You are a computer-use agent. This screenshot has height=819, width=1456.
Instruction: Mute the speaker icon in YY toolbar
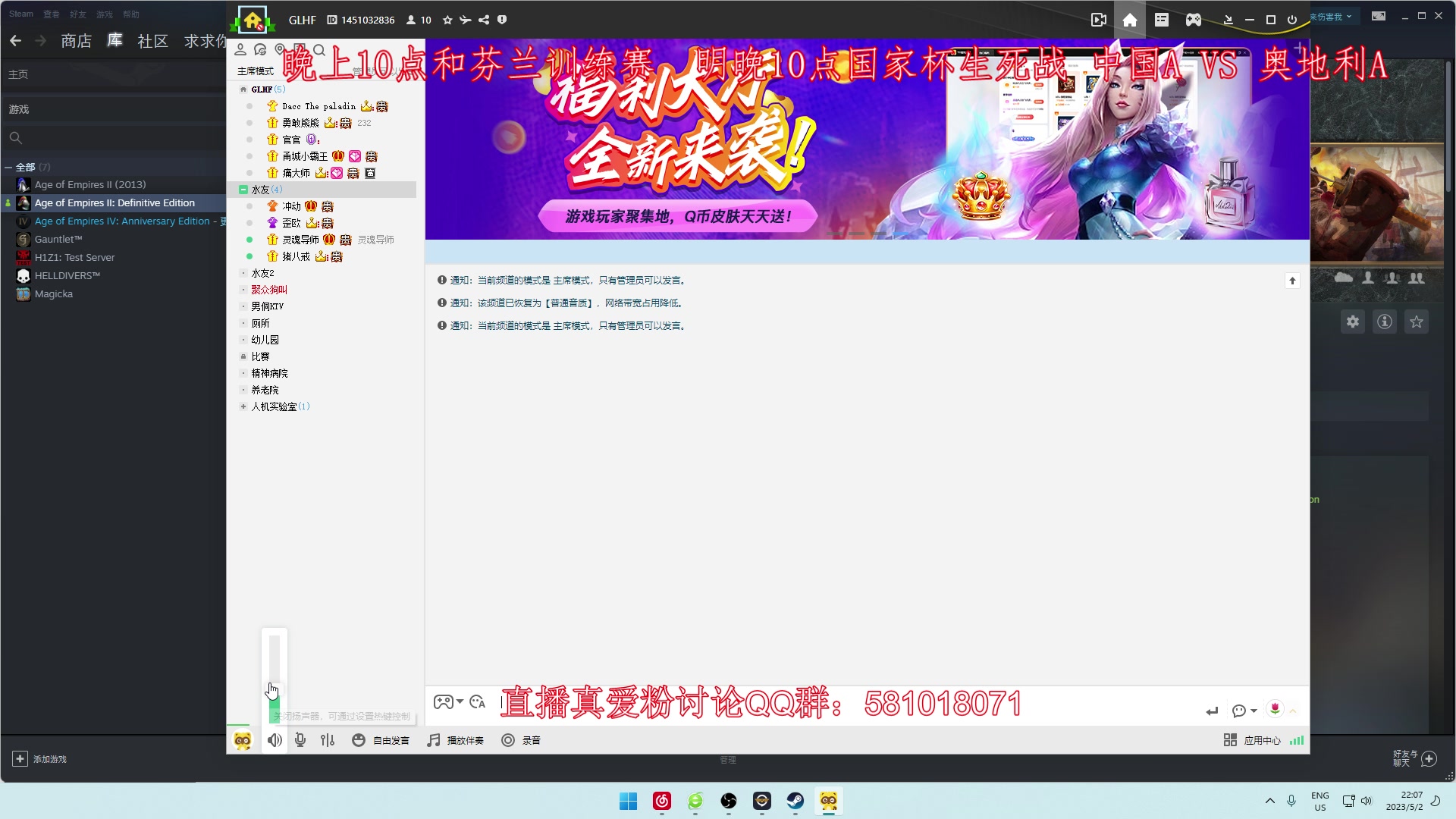(x=275, y=740)
